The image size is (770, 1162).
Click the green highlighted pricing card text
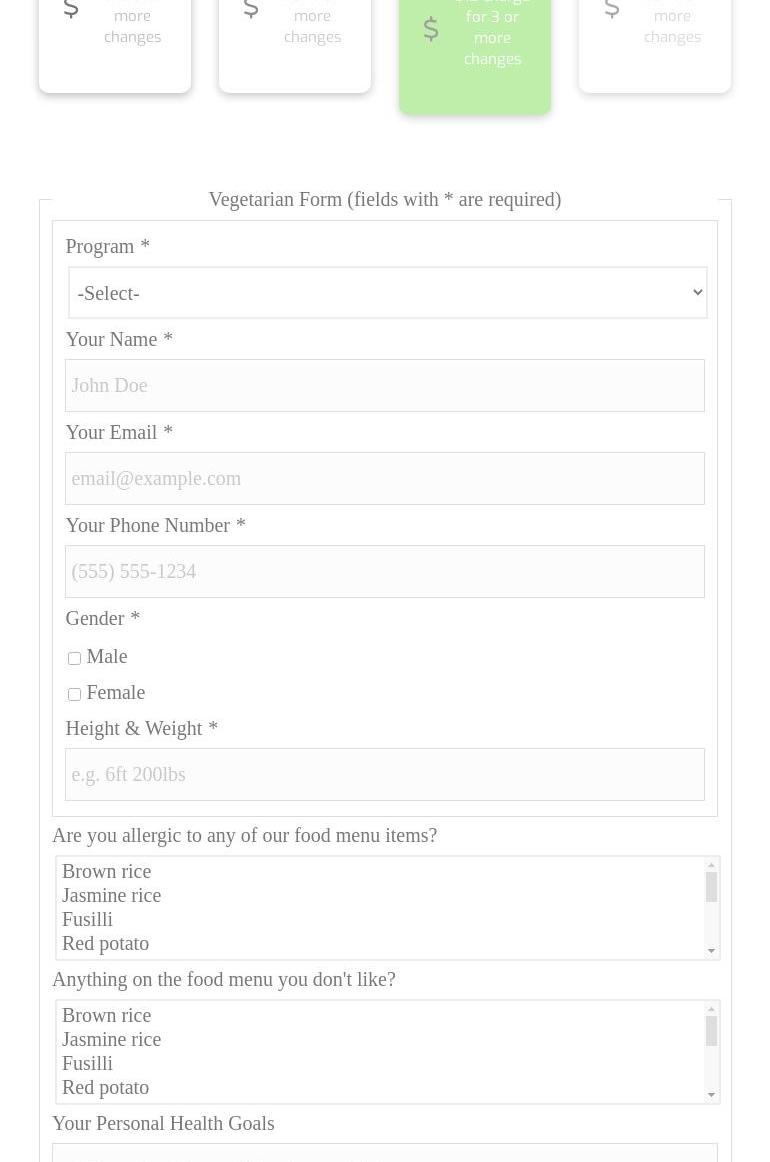click(x=492, y=38)
